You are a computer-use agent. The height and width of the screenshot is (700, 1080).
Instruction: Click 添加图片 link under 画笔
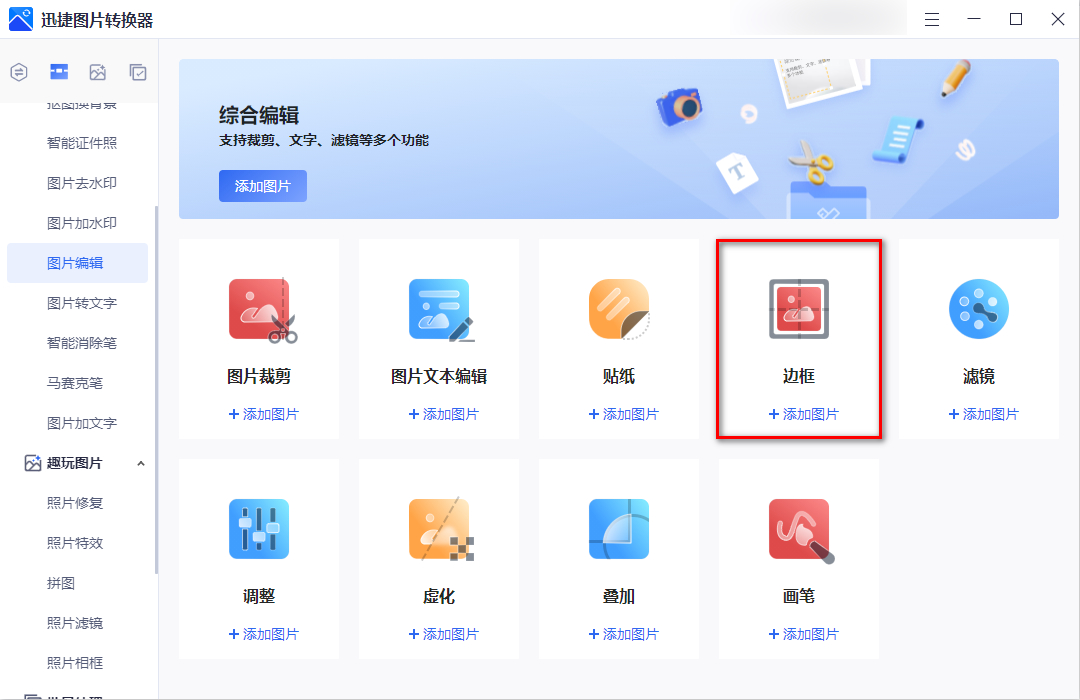coord(803,634)
